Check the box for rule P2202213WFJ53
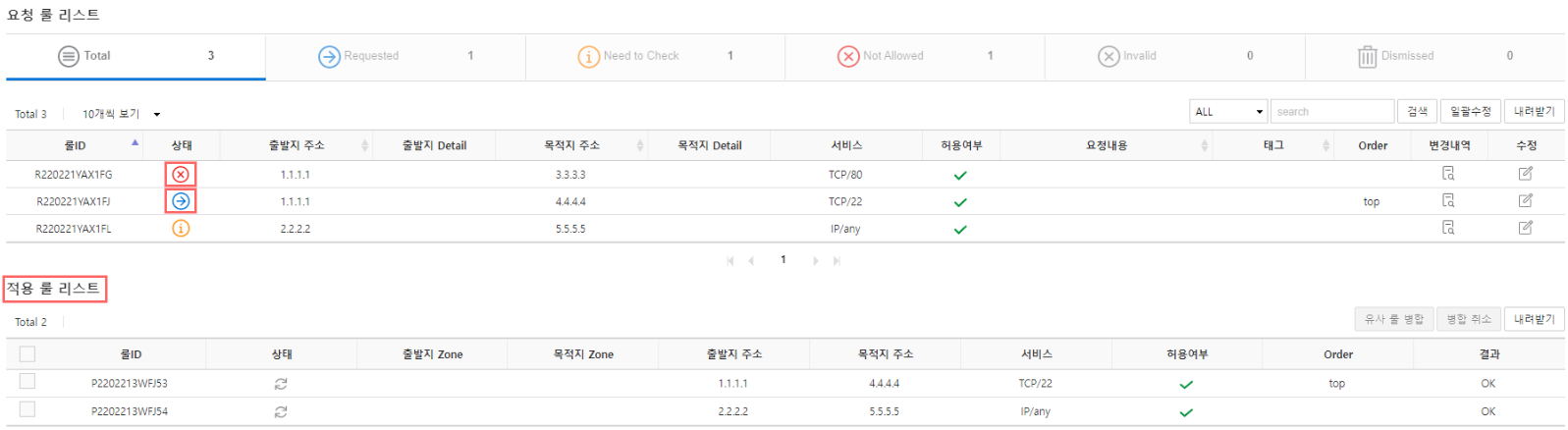 click(27, 381)
